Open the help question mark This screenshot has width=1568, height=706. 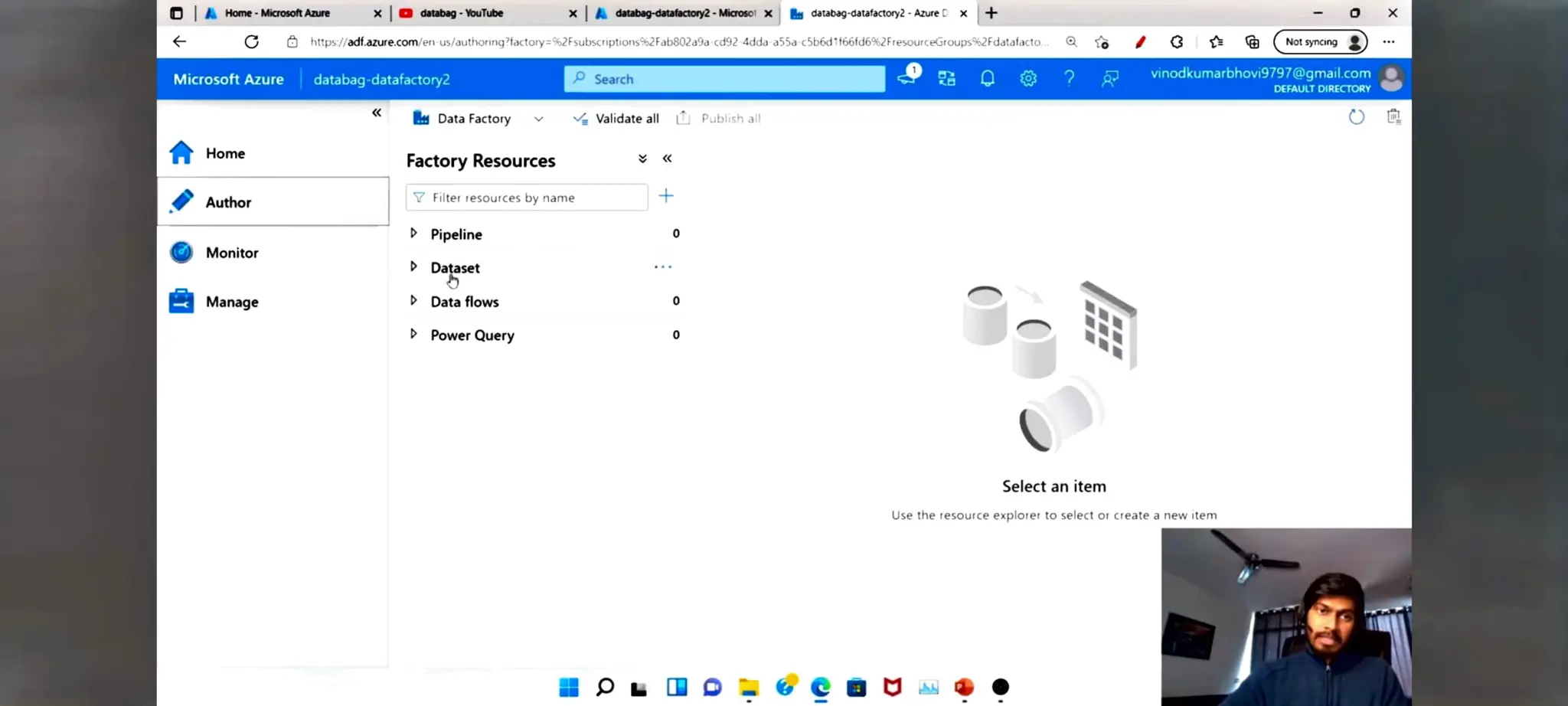(1069, 78)
